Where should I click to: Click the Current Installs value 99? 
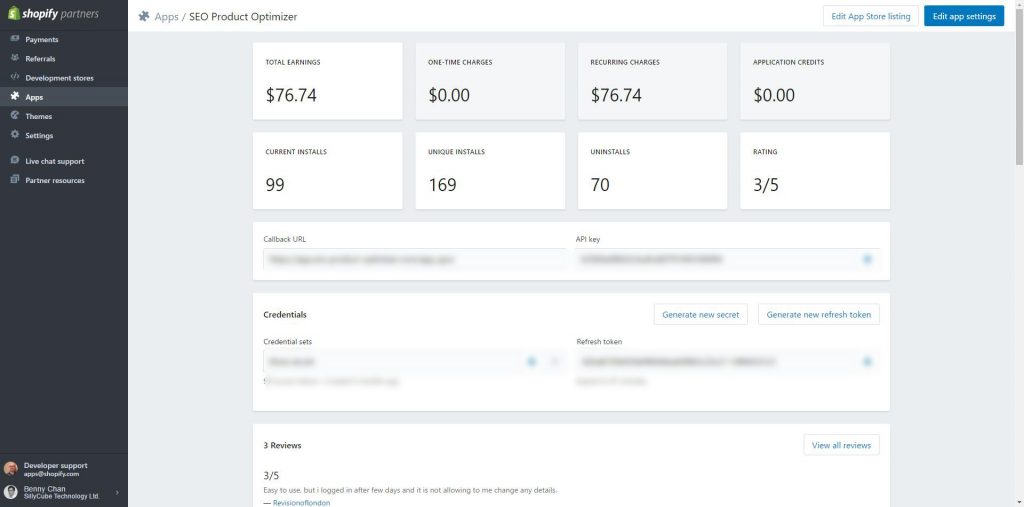pos(275,185)
